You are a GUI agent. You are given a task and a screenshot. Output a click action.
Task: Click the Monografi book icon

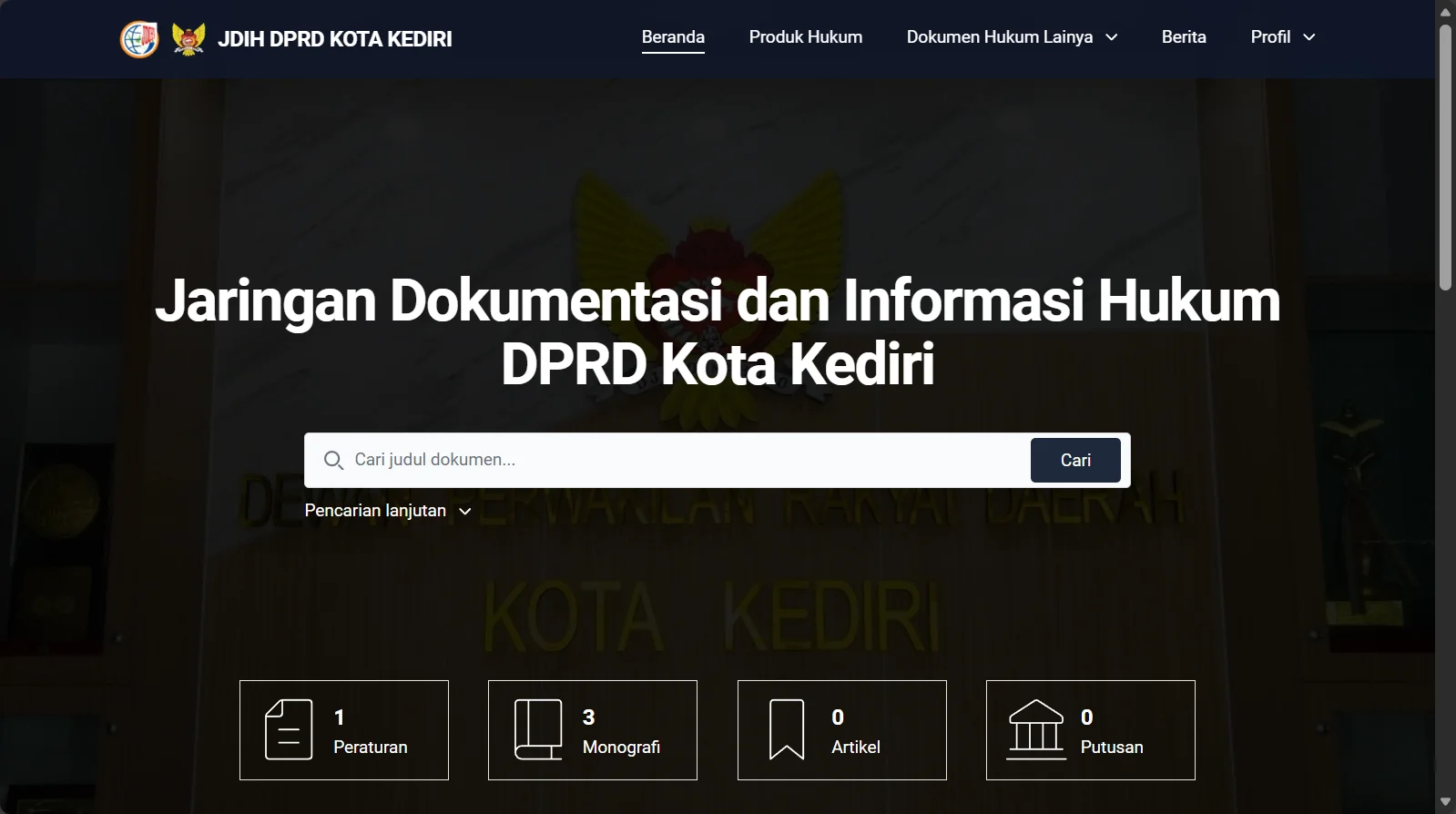[538, 729]
